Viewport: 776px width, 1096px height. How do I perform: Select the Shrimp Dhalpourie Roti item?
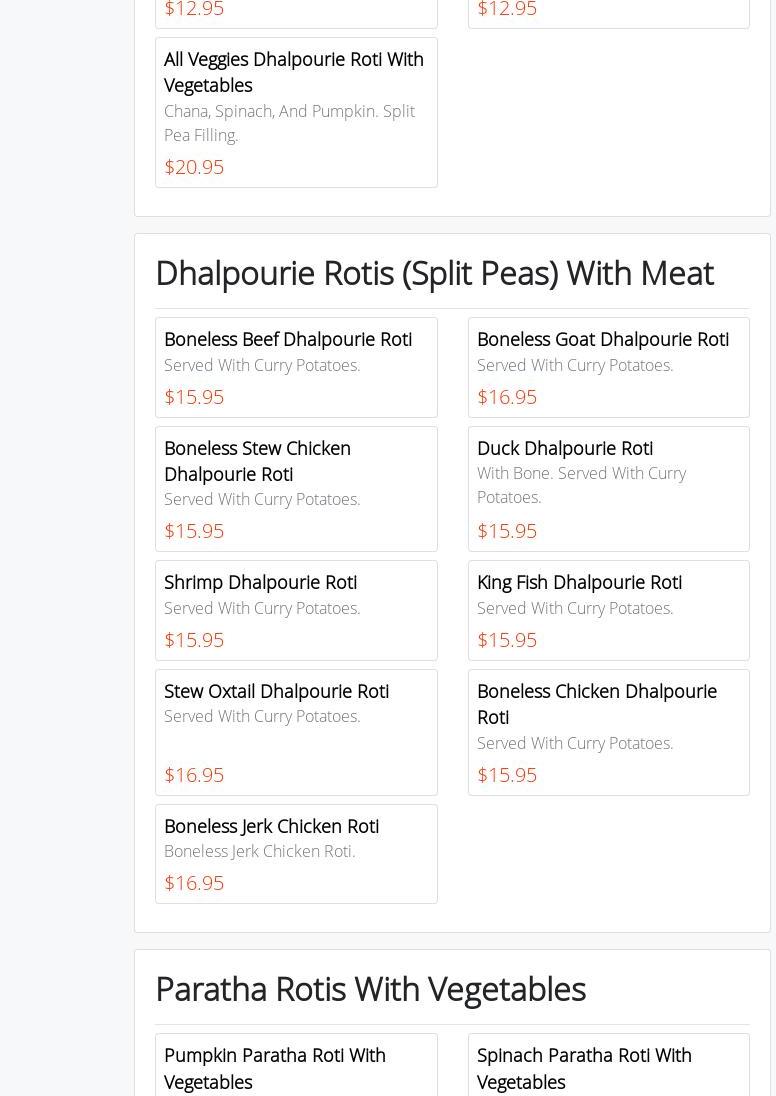(260, 582)
